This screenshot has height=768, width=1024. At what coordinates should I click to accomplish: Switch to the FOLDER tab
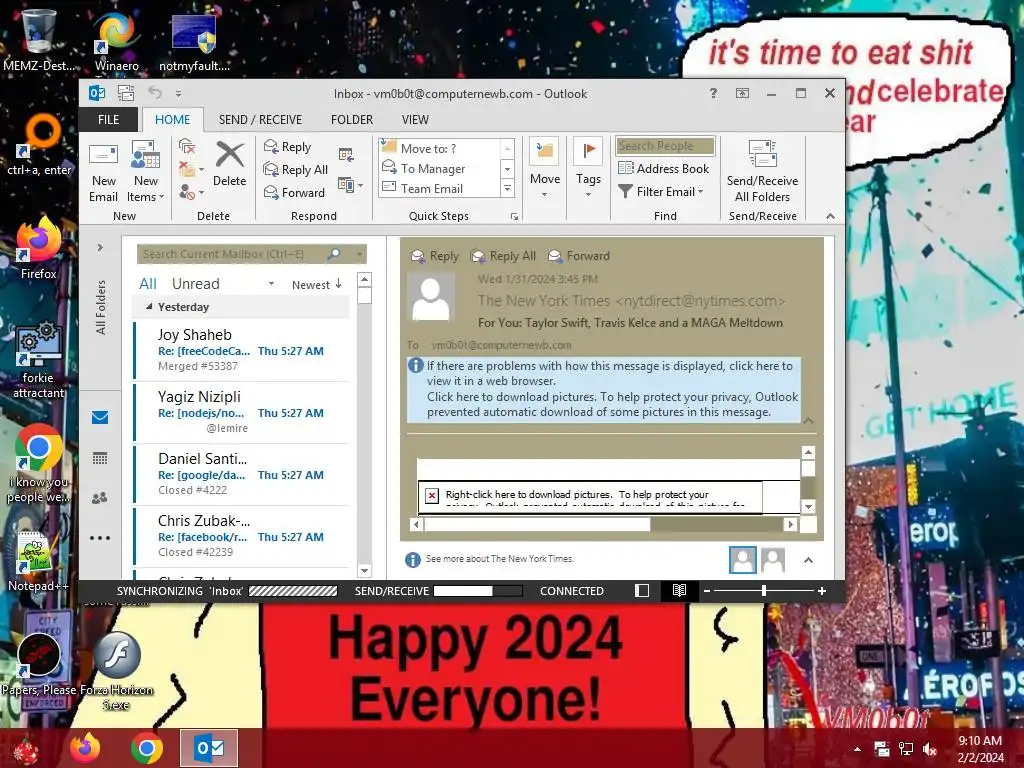click(x=351, y=120)
